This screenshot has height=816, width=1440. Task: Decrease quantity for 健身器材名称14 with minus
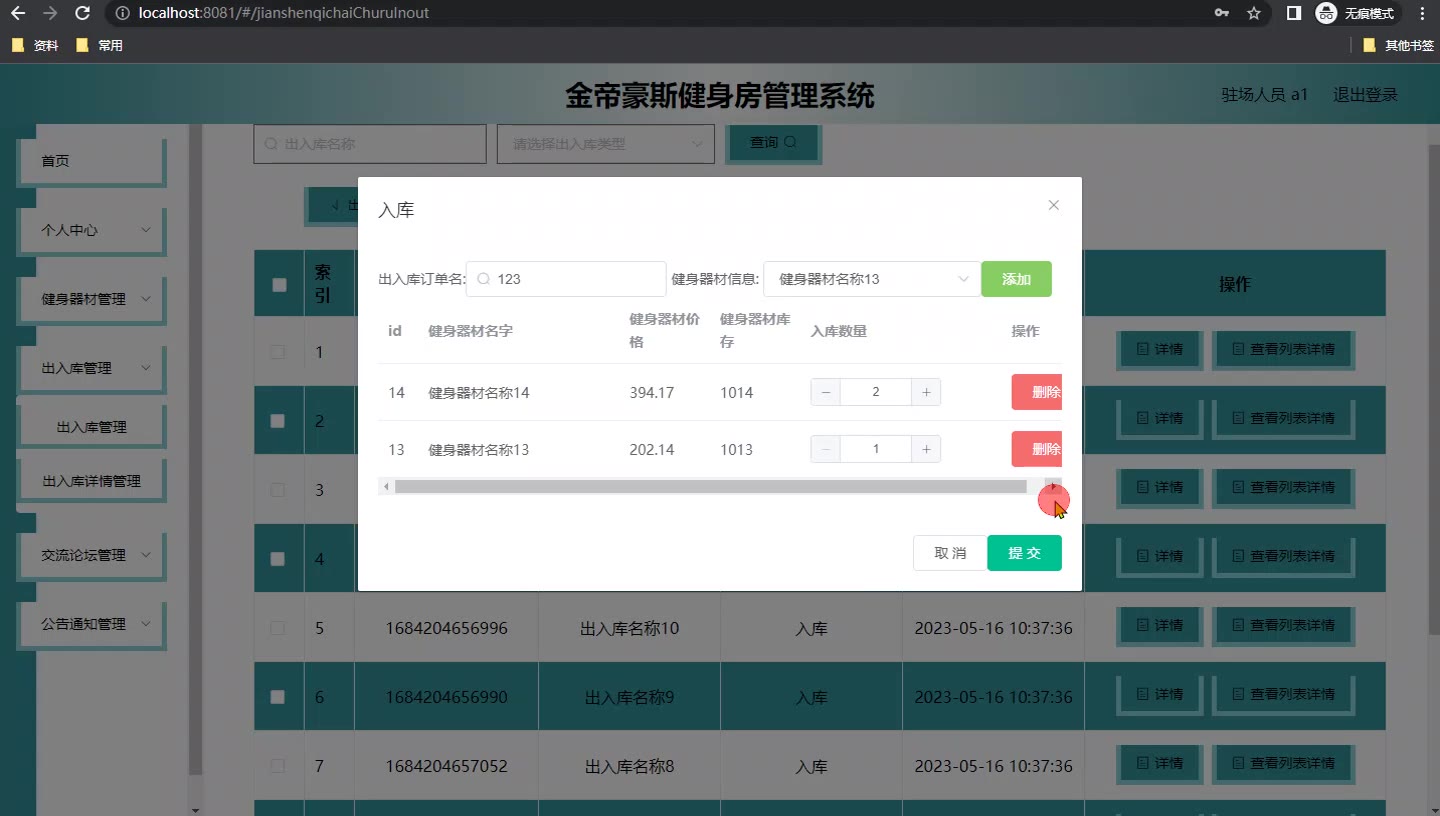825,392
